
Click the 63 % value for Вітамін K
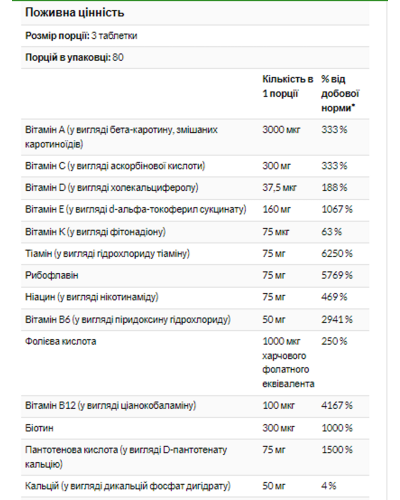pos(332,232)
